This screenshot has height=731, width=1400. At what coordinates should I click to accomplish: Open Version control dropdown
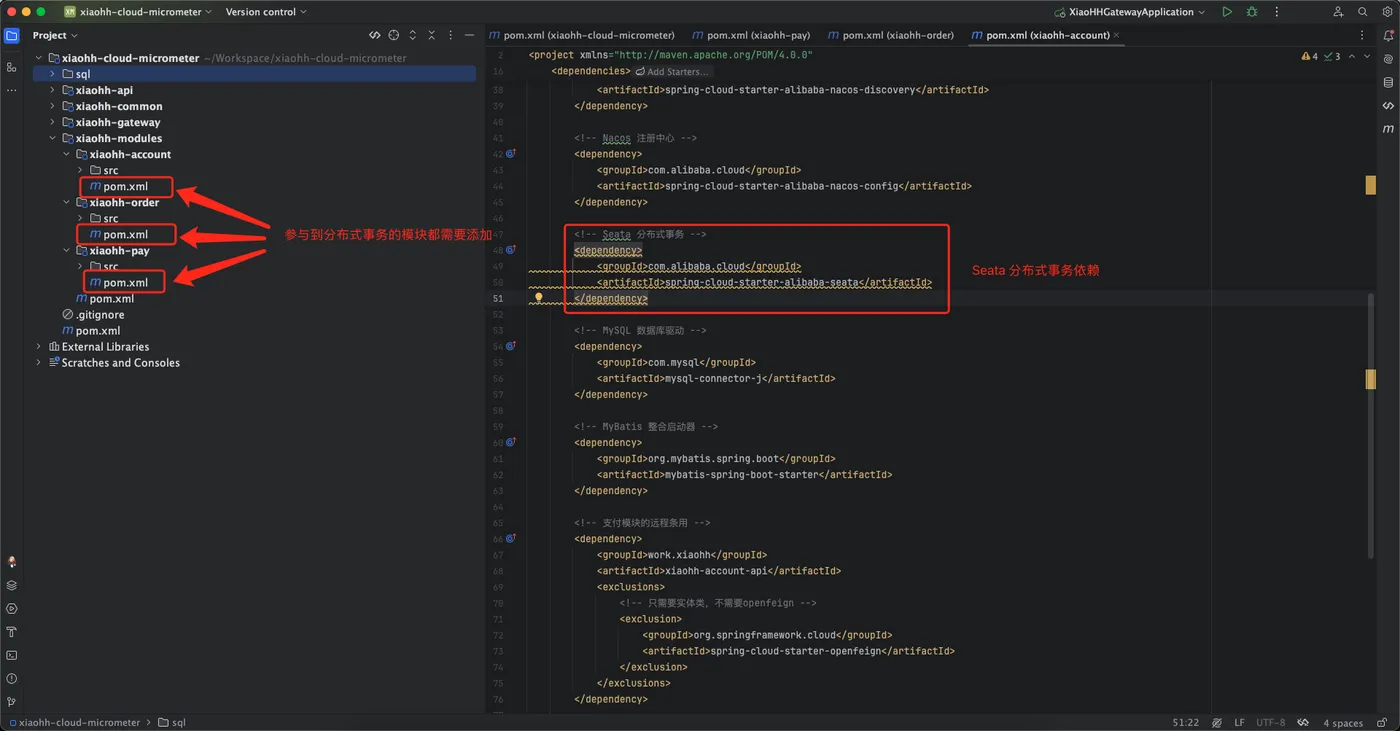[266, 12]
